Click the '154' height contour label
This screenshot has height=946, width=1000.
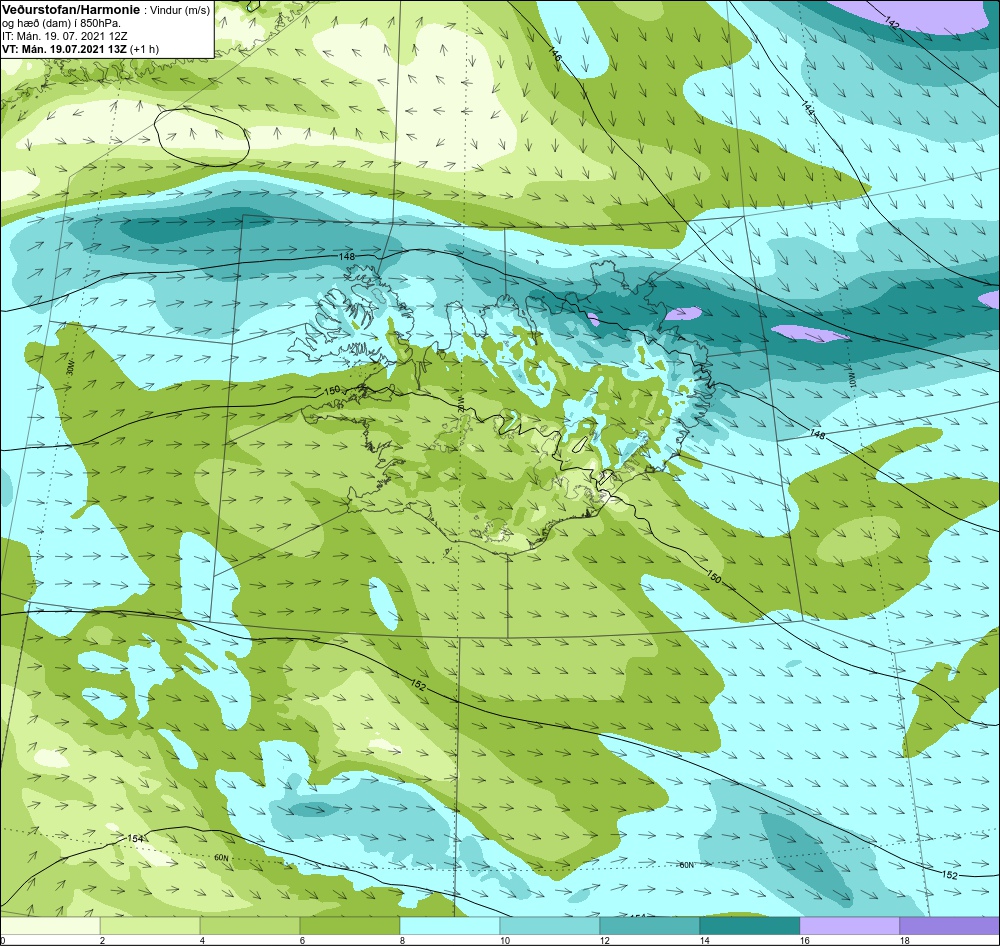(x=135, y=838)
